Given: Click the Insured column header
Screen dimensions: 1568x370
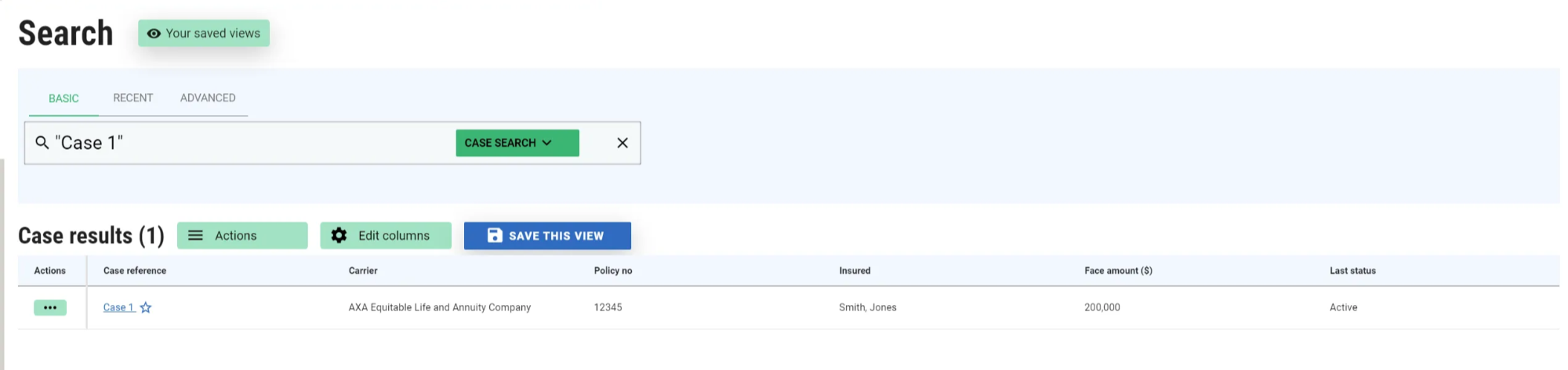Looking at the screenshot, I should [855, 270].
